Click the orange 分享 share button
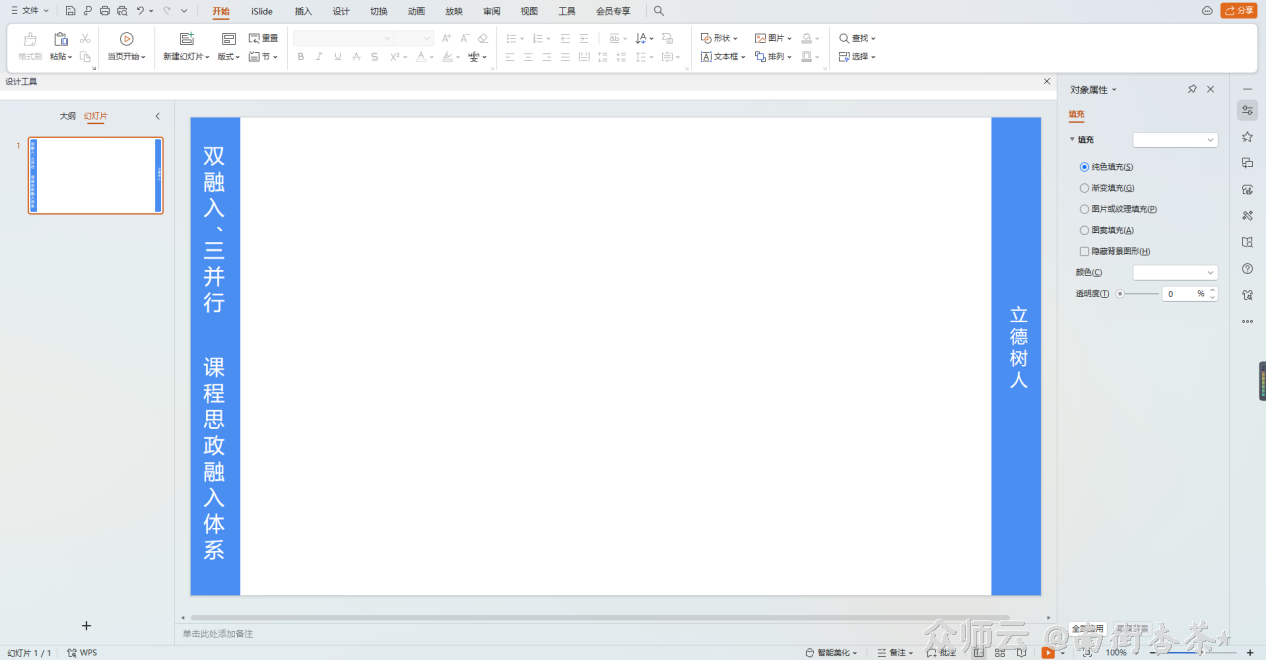 point(1239,10)
